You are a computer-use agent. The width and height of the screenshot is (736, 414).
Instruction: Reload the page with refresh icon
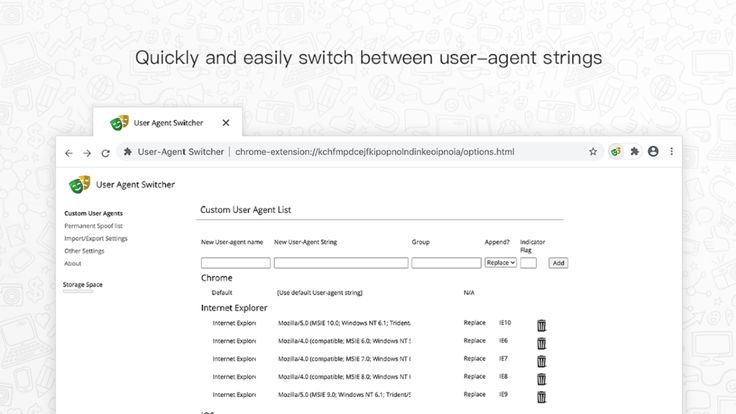coord(106,153)
